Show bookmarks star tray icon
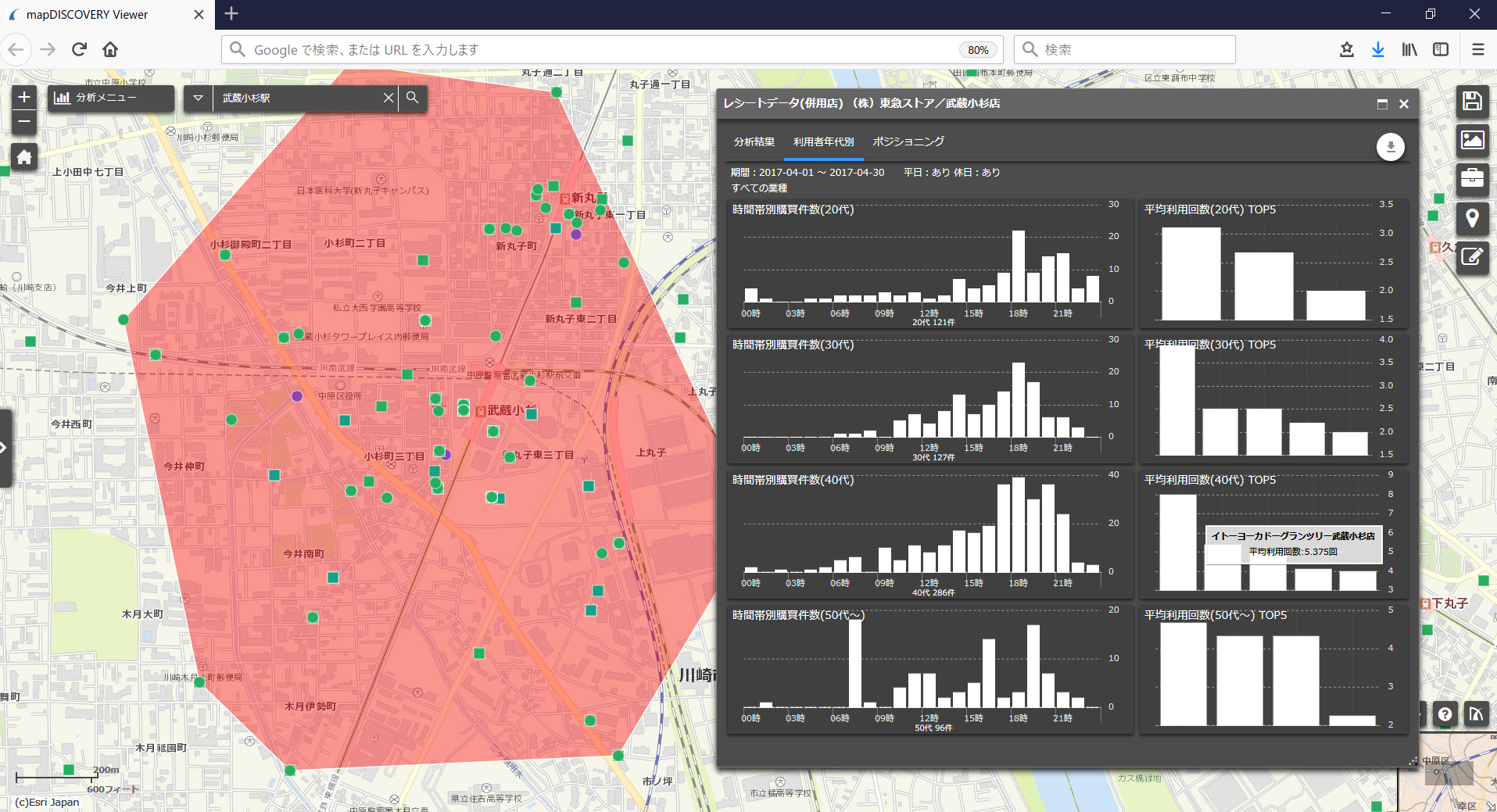Viewport: 1497px width, 812px height. (1346, 49)
